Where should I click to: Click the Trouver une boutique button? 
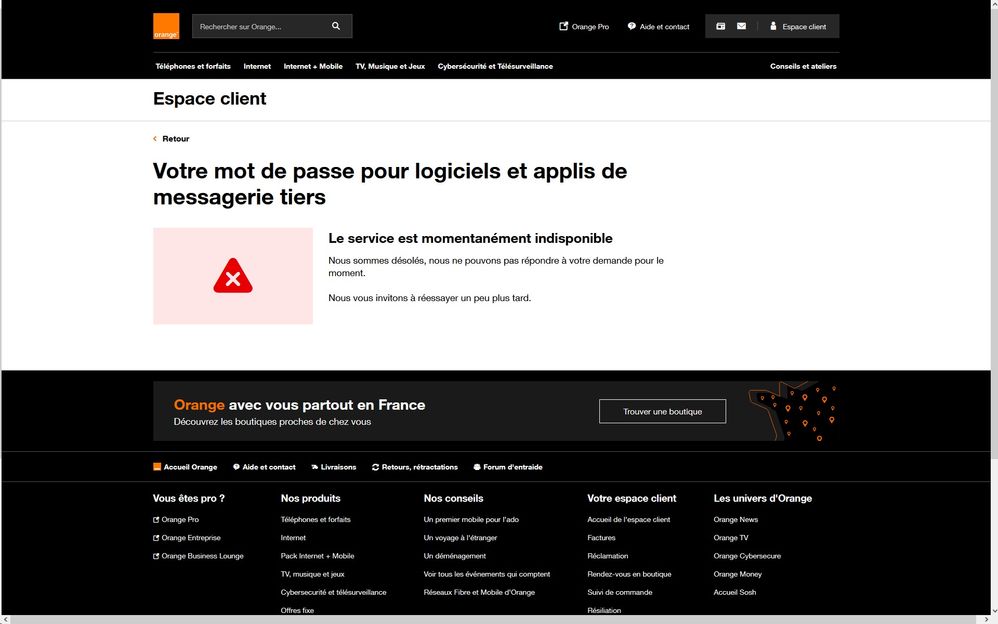pos(662,411)
